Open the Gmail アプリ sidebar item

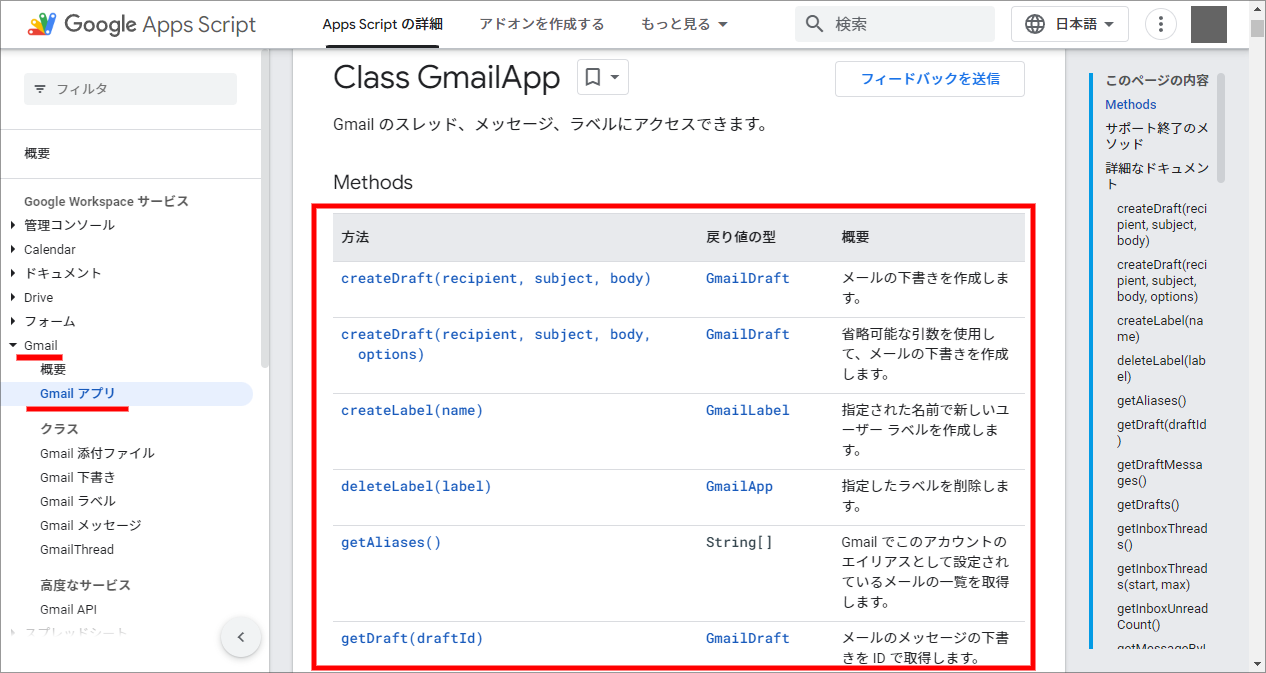(78, 393)
